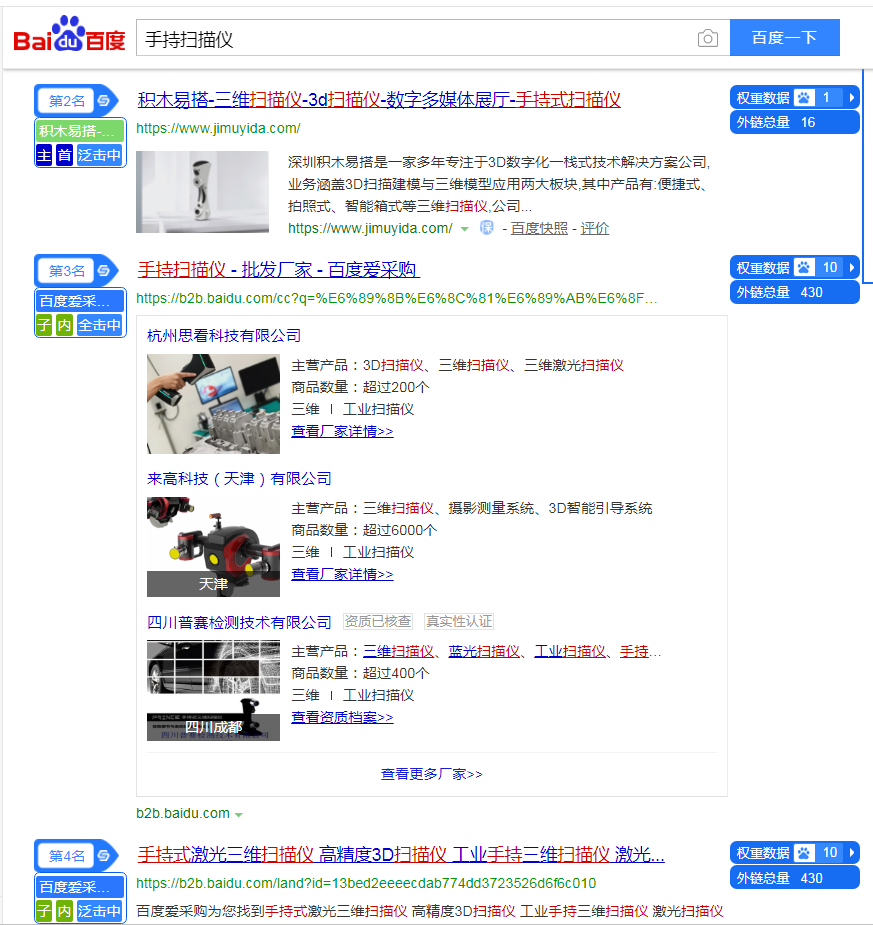Expand the dropdown arrow after jimuyida.com URL

465,229
